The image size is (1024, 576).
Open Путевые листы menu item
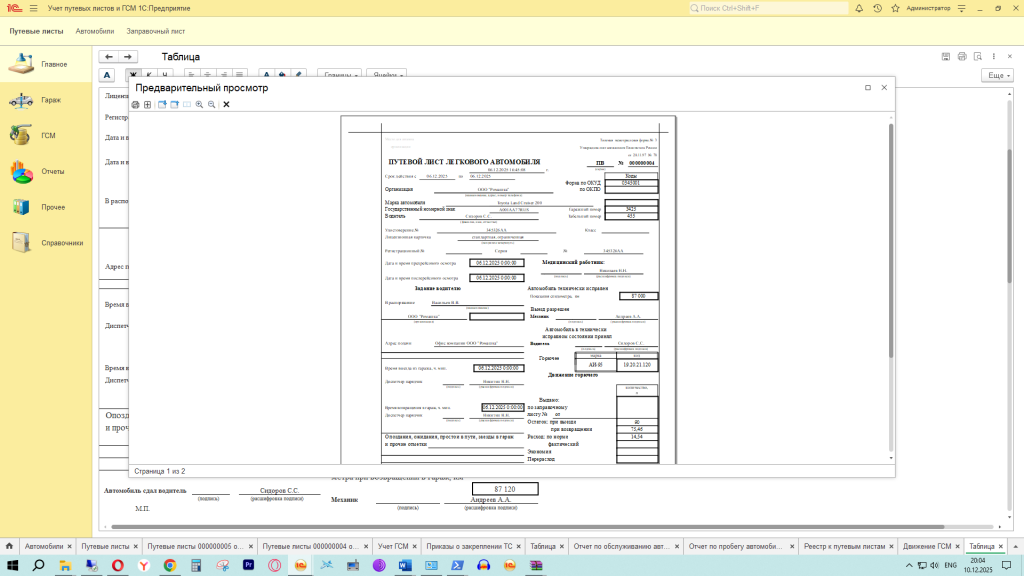click(37, 31)
